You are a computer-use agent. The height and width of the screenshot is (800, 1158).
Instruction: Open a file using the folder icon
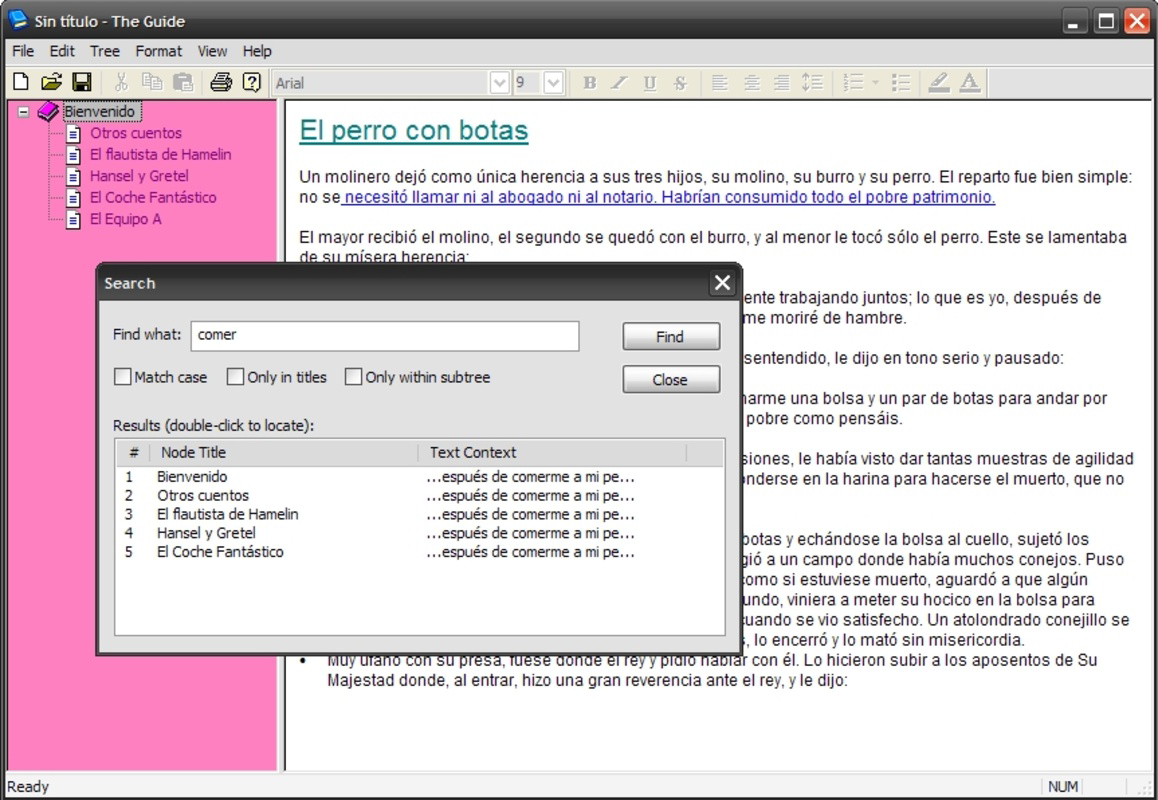coord(51,82)
